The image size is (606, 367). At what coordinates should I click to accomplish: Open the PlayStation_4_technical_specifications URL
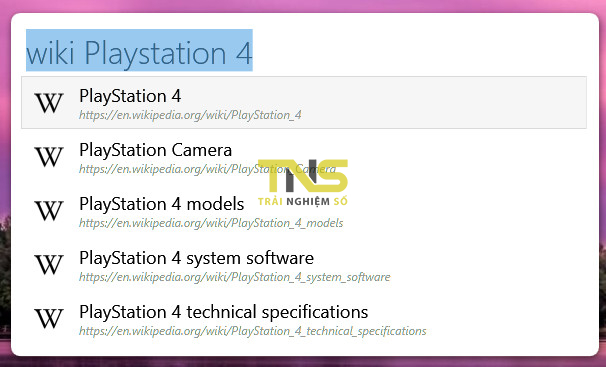pos(253,331)
